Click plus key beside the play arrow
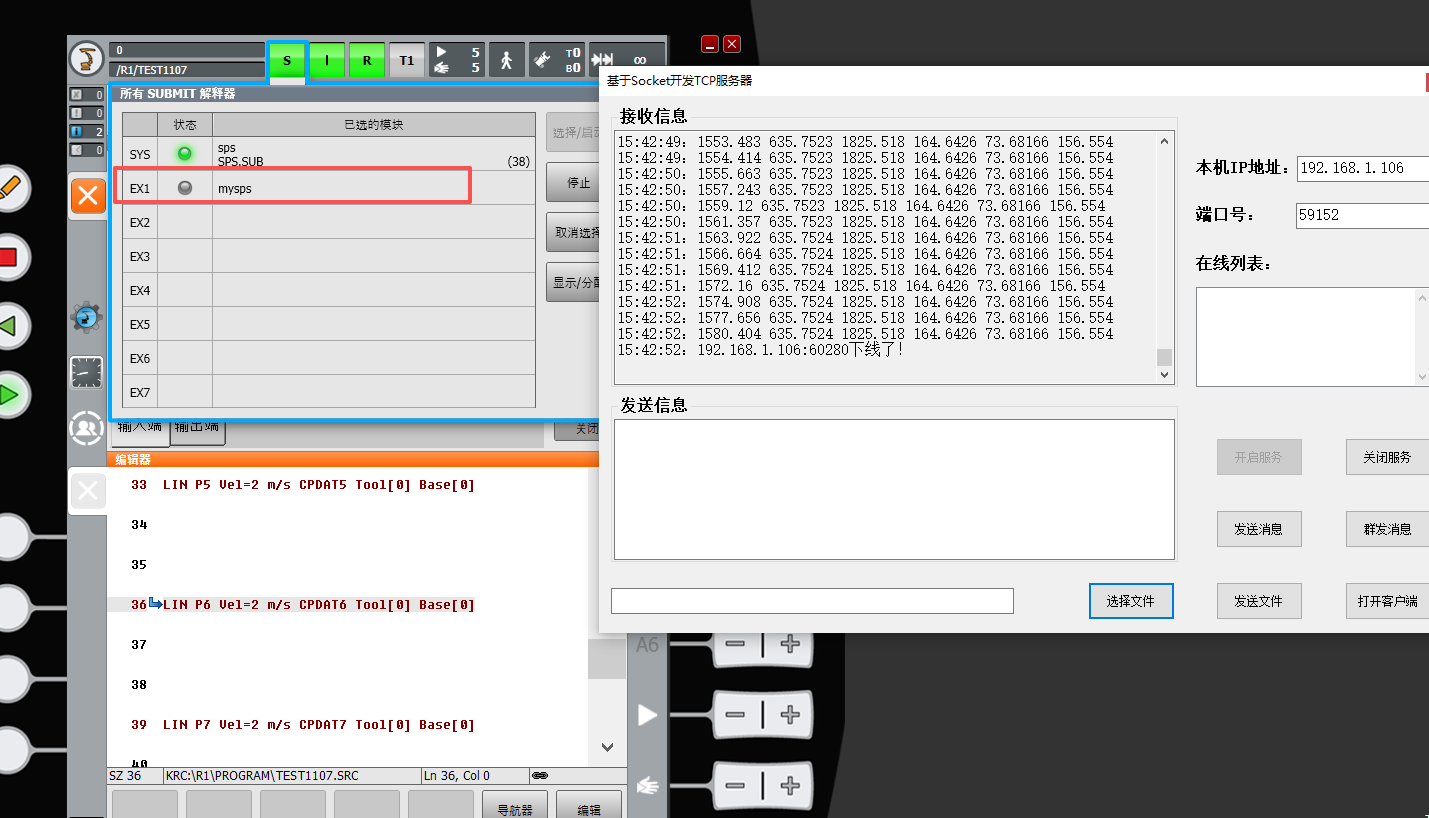1429x818 pixels. pyautogui.click(x=790, y=714)
